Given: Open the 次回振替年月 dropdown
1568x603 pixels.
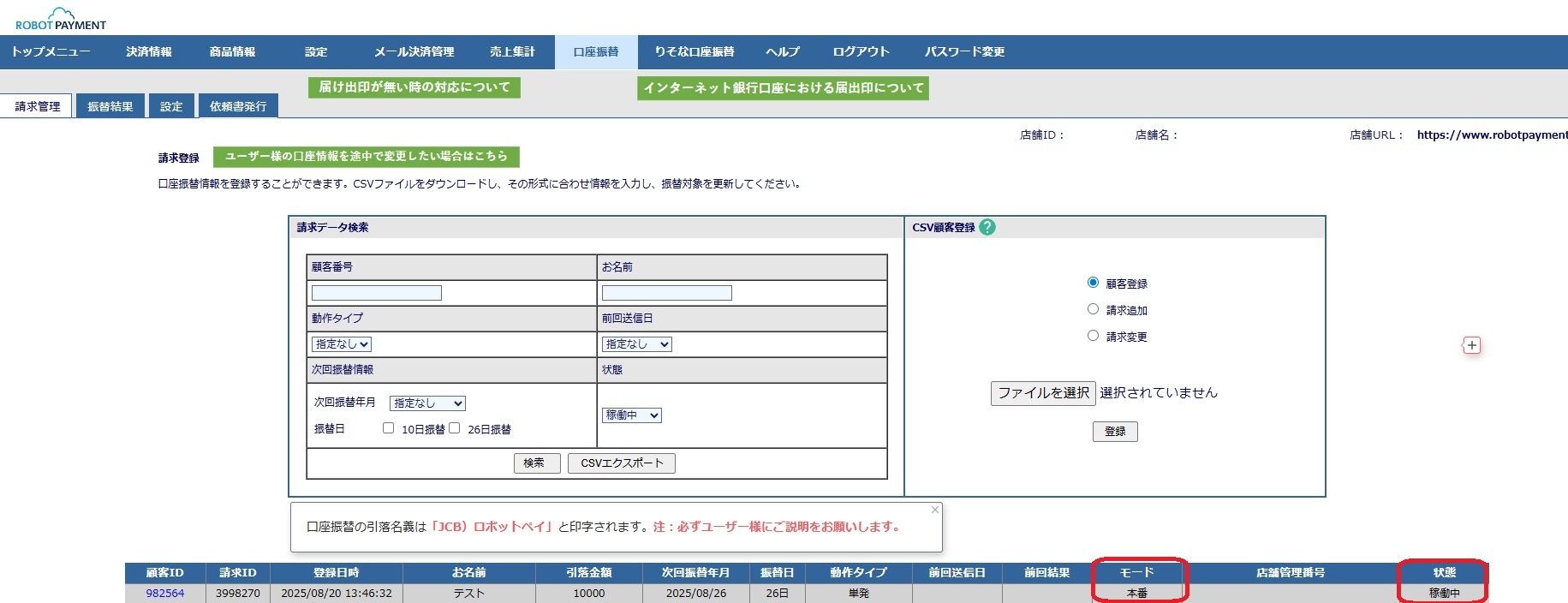Looking at the screenshot, I should coord(426,403).
